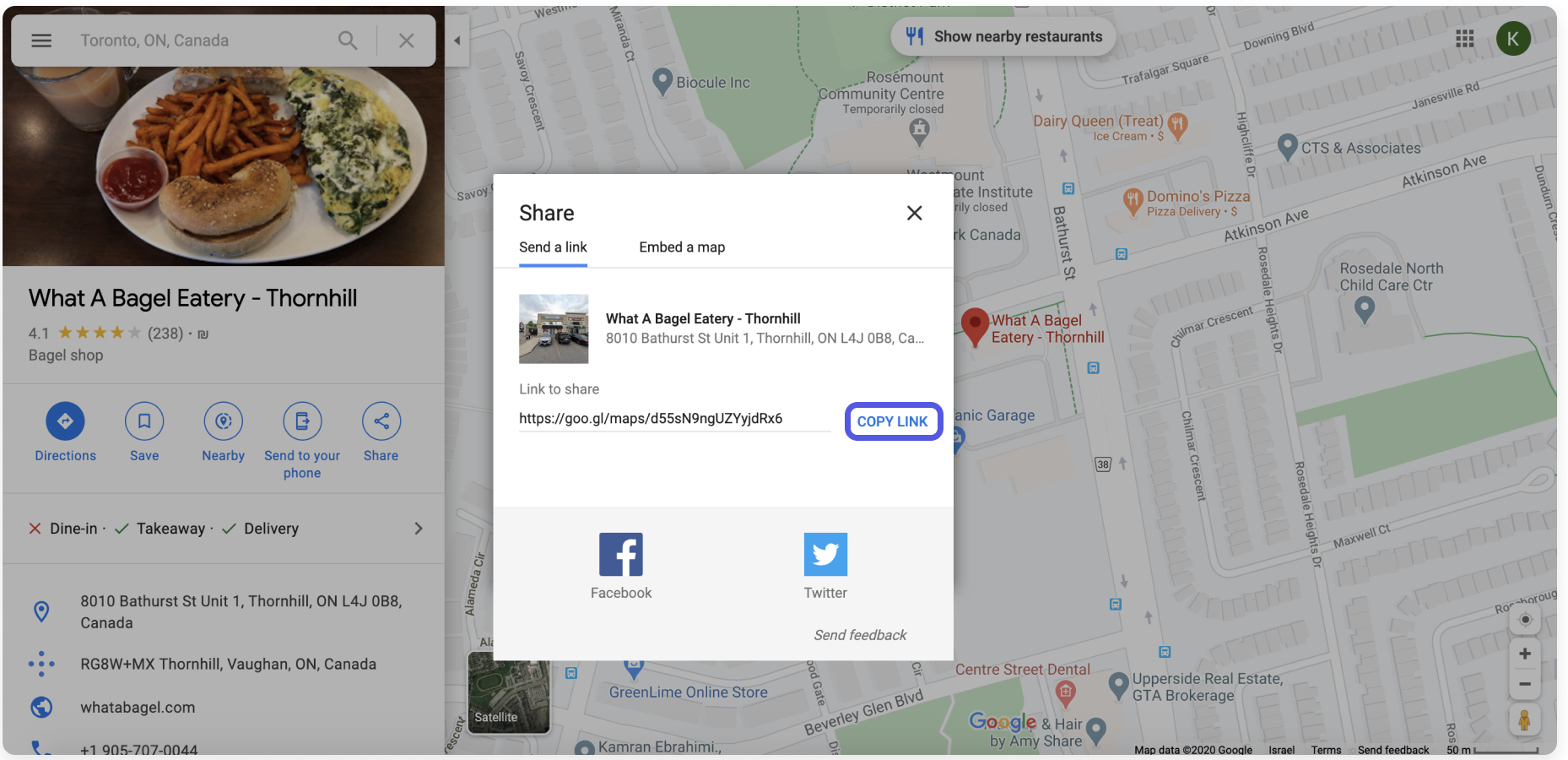This screenshot has height=760, width=1568.
Task: Click the Street View pegman icon
Action: (1524, 720)
